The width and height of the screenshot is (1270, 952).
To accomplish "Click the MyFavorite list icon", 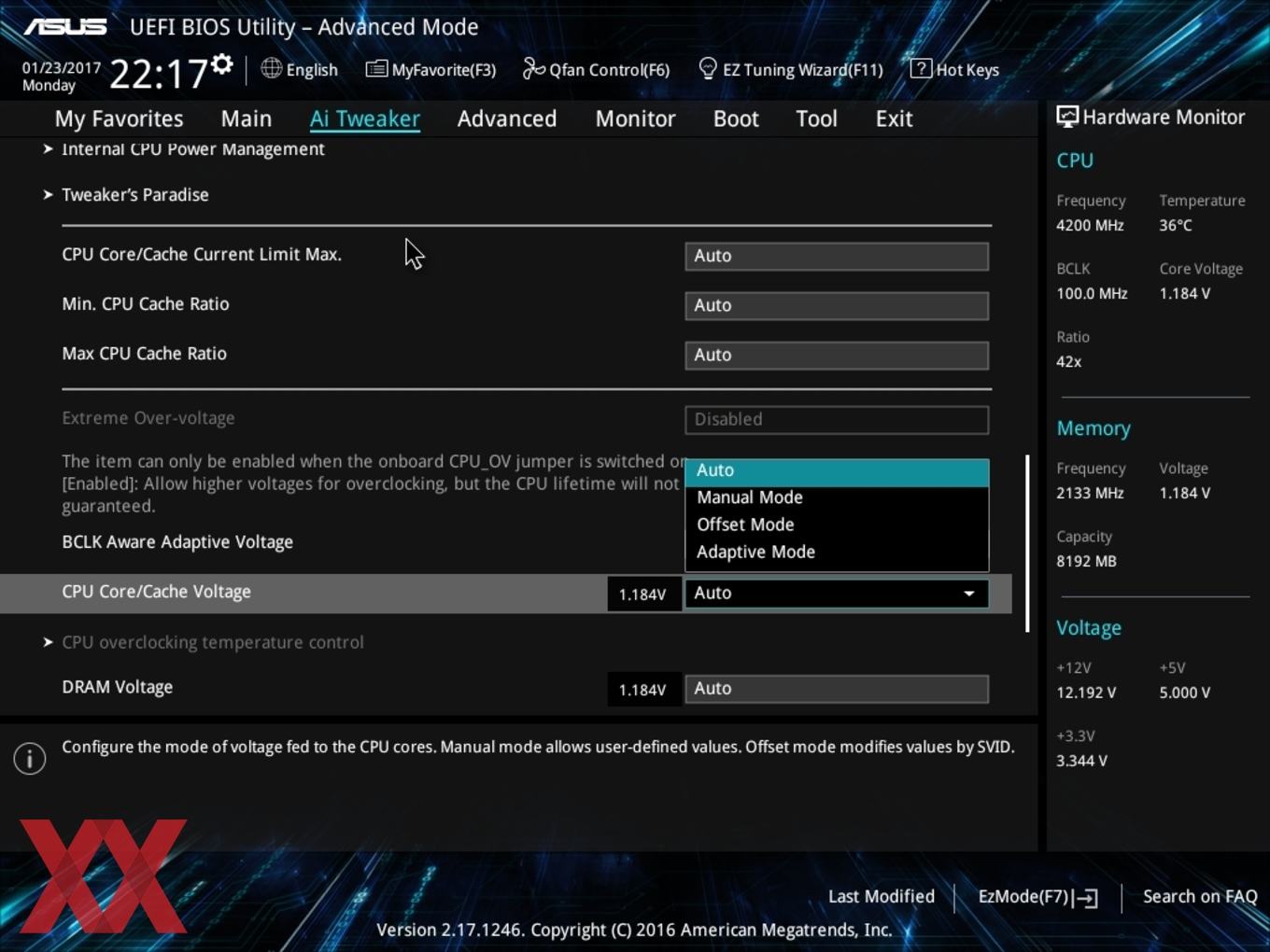I will (x=376, y=69).
